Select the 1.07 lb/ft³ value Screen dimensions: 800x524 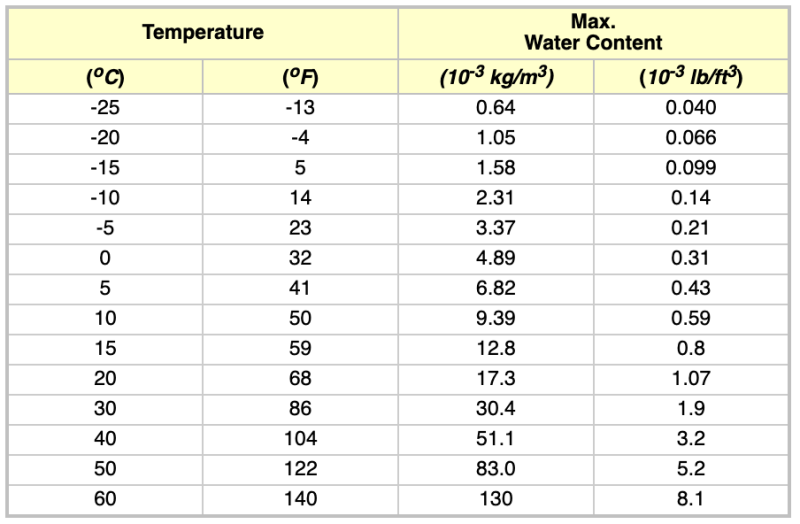[691, 379]
